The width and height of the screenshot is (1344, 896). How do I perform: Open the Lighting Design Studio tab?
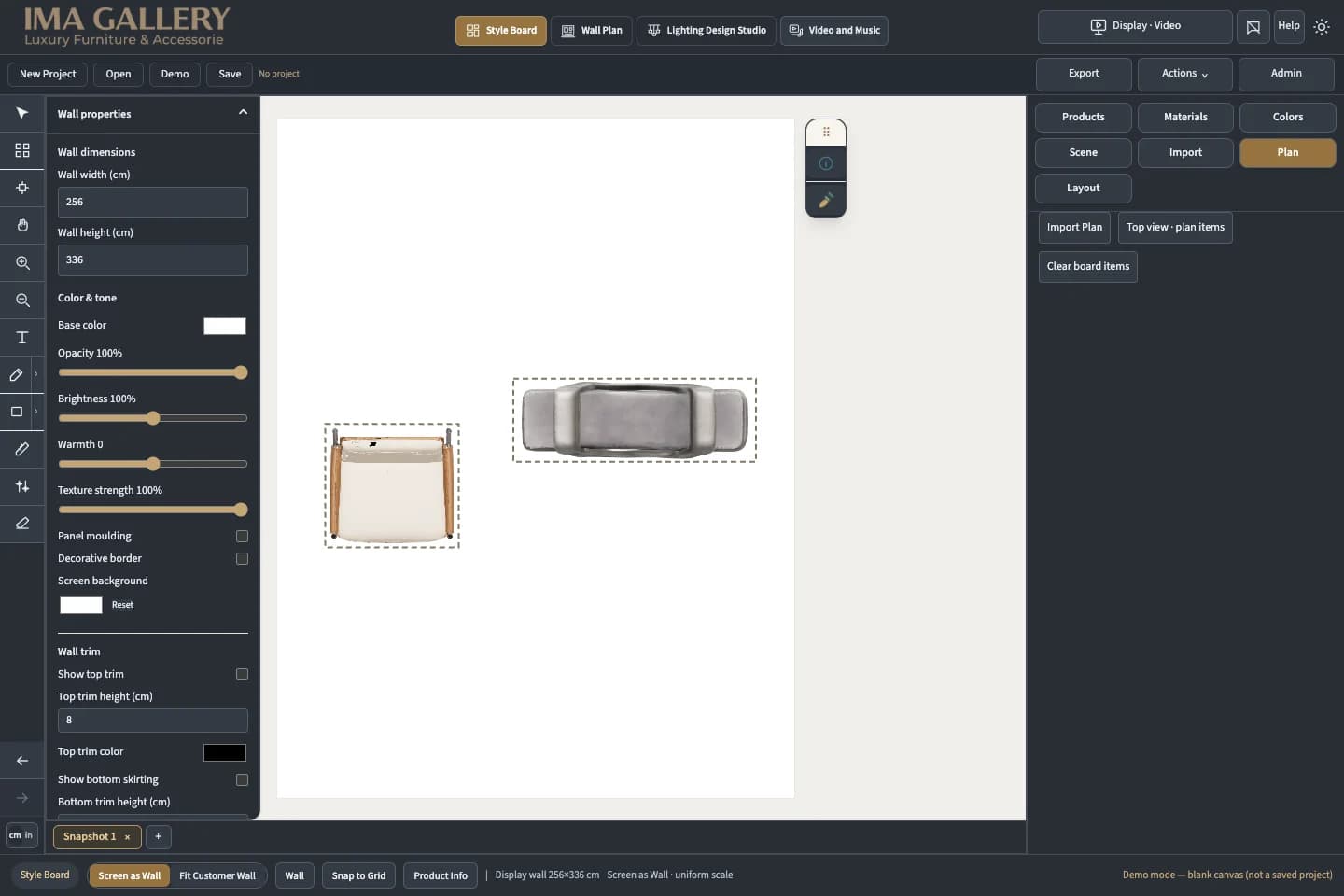pos(707,31)
